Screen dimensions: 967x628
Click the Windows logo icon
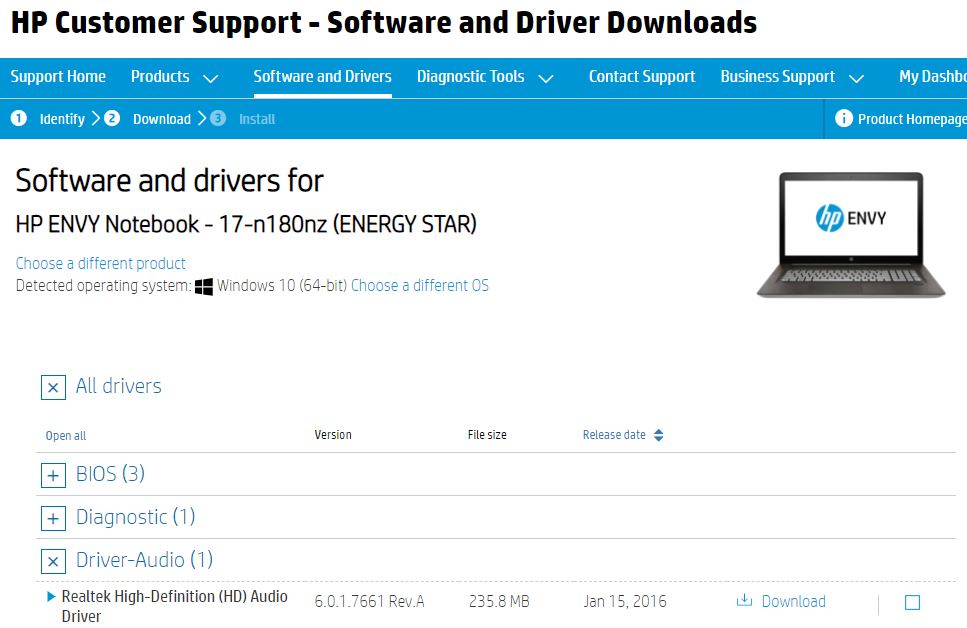tap(204, 287)
